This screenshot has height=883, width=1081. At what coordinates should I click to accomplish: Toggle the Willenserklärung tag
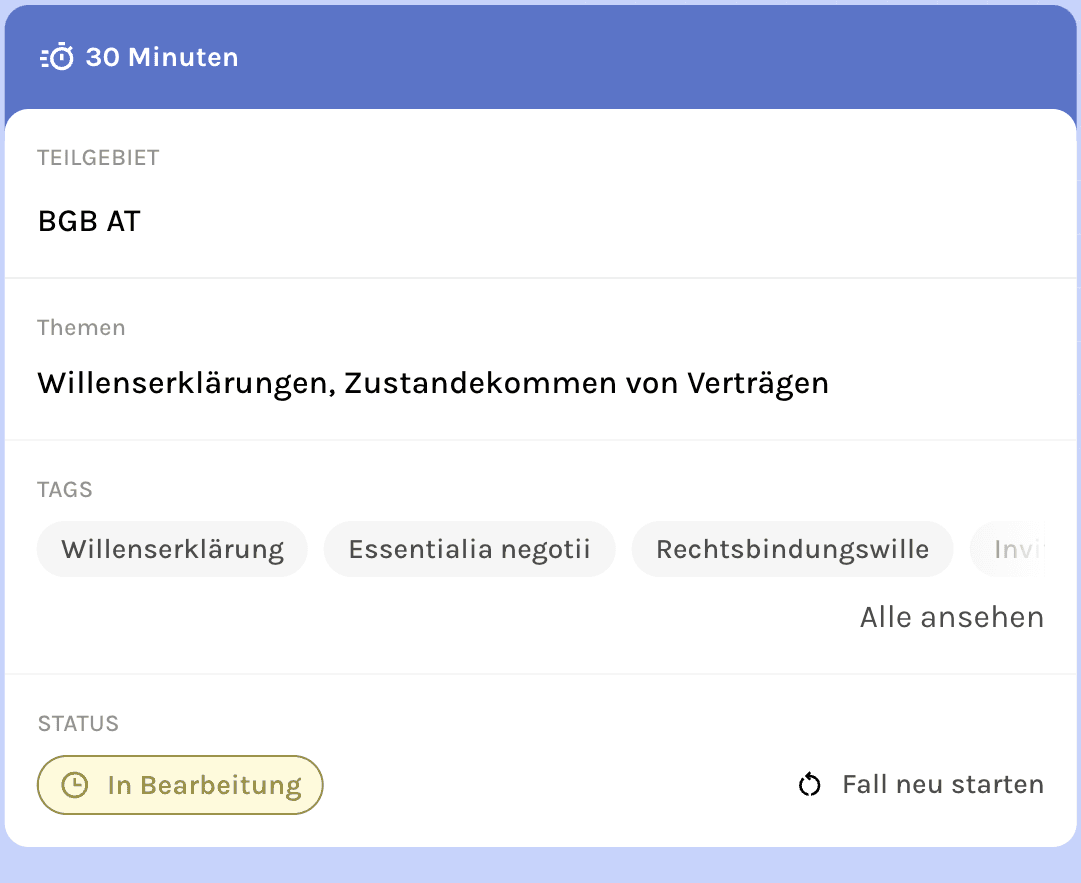pyautogui.click(x=171, y=549)
